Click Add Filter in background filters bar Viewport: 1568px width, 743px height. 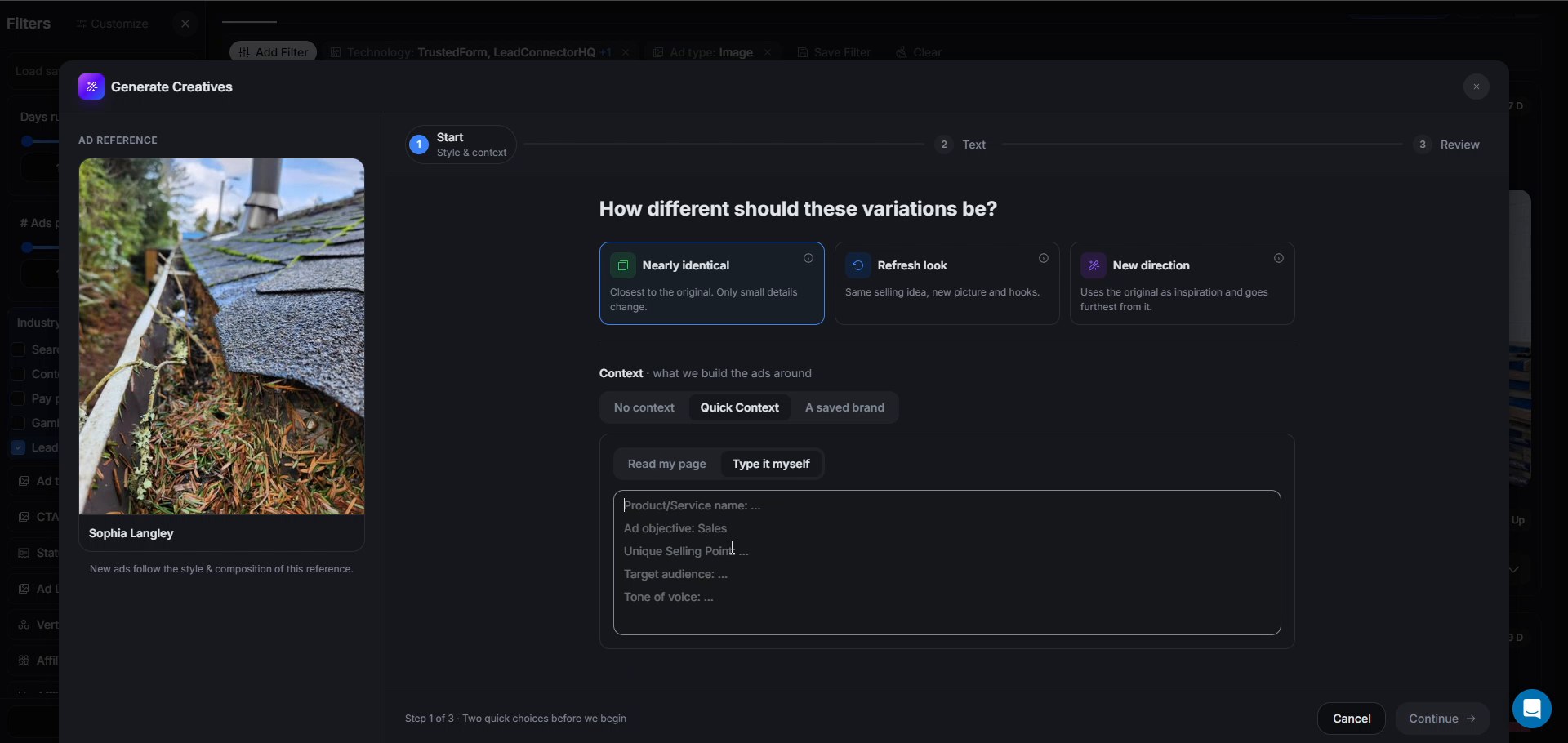pos(273,52)
